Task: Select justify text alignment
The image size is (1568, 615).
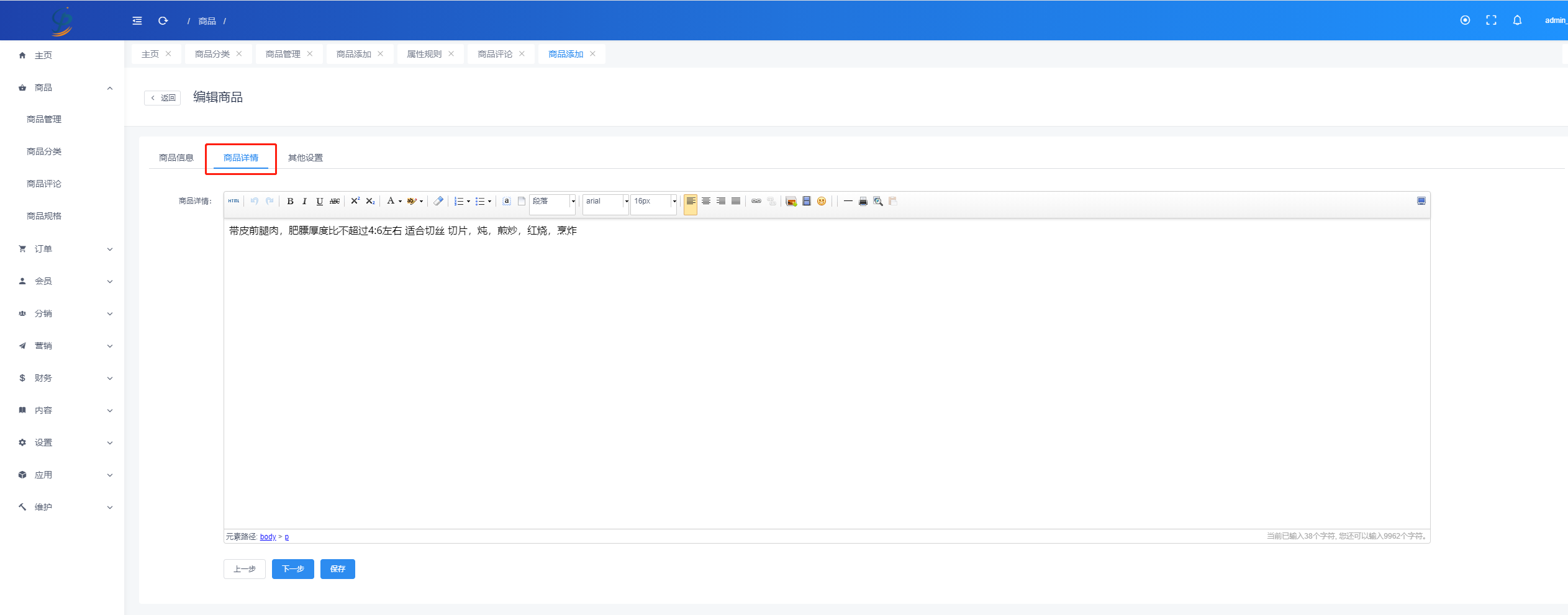Action: 736,201
